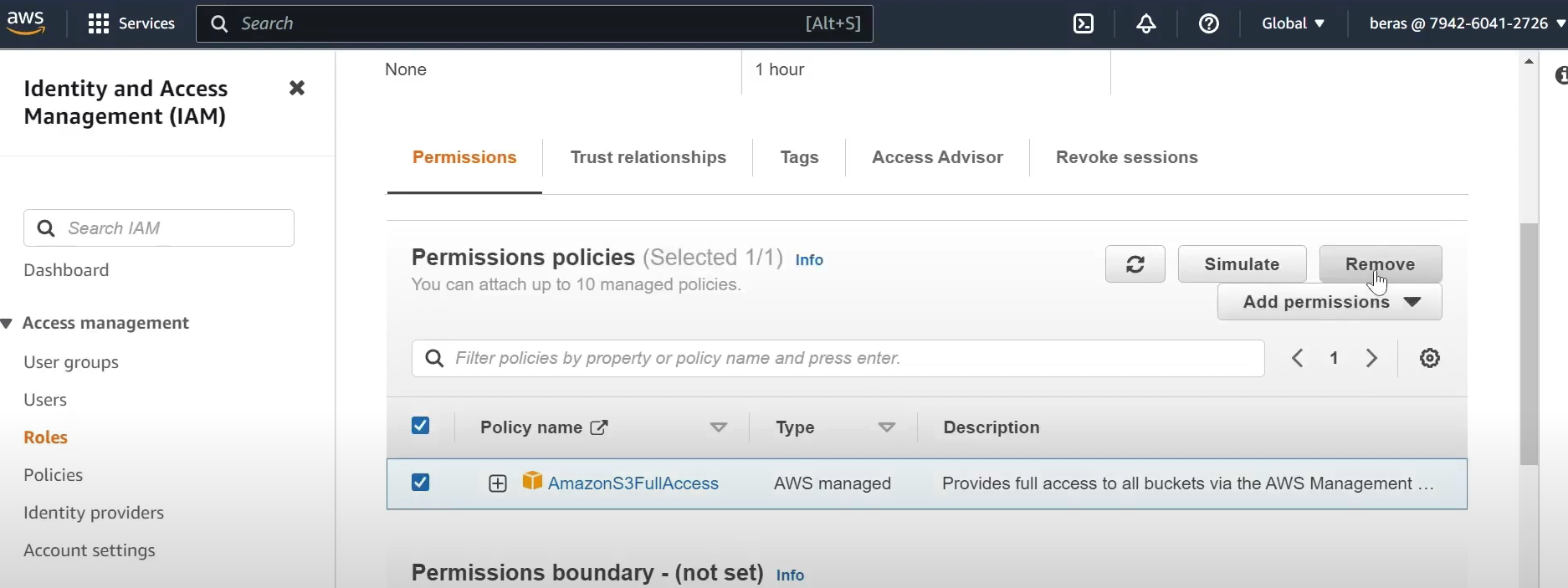Open table preferences gear icon
This screenshot has height=588, width=1568.
1430,358
